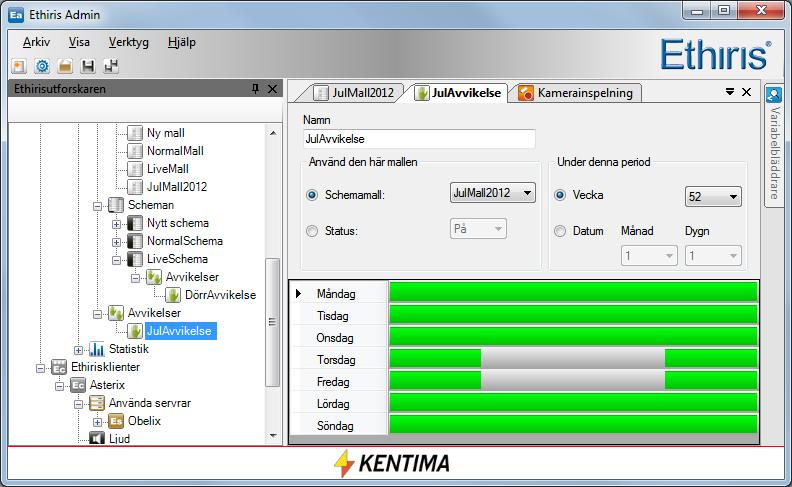Switch to the JulAvvikelse tab
The height and width of the screenshot is (487, 792).
[x=457, y=93]
